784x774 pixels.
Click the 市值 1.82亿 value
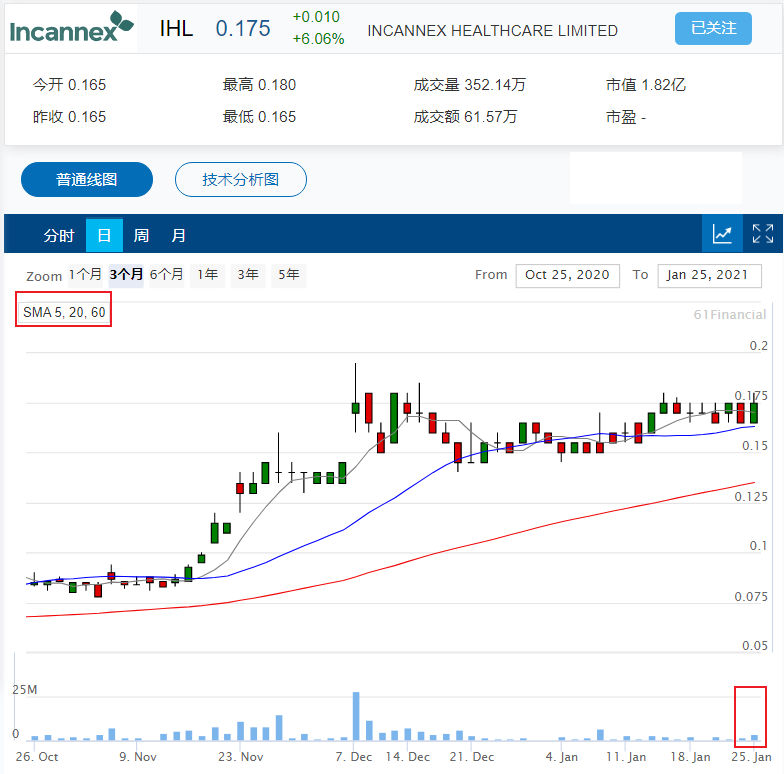tap(646, 84)
